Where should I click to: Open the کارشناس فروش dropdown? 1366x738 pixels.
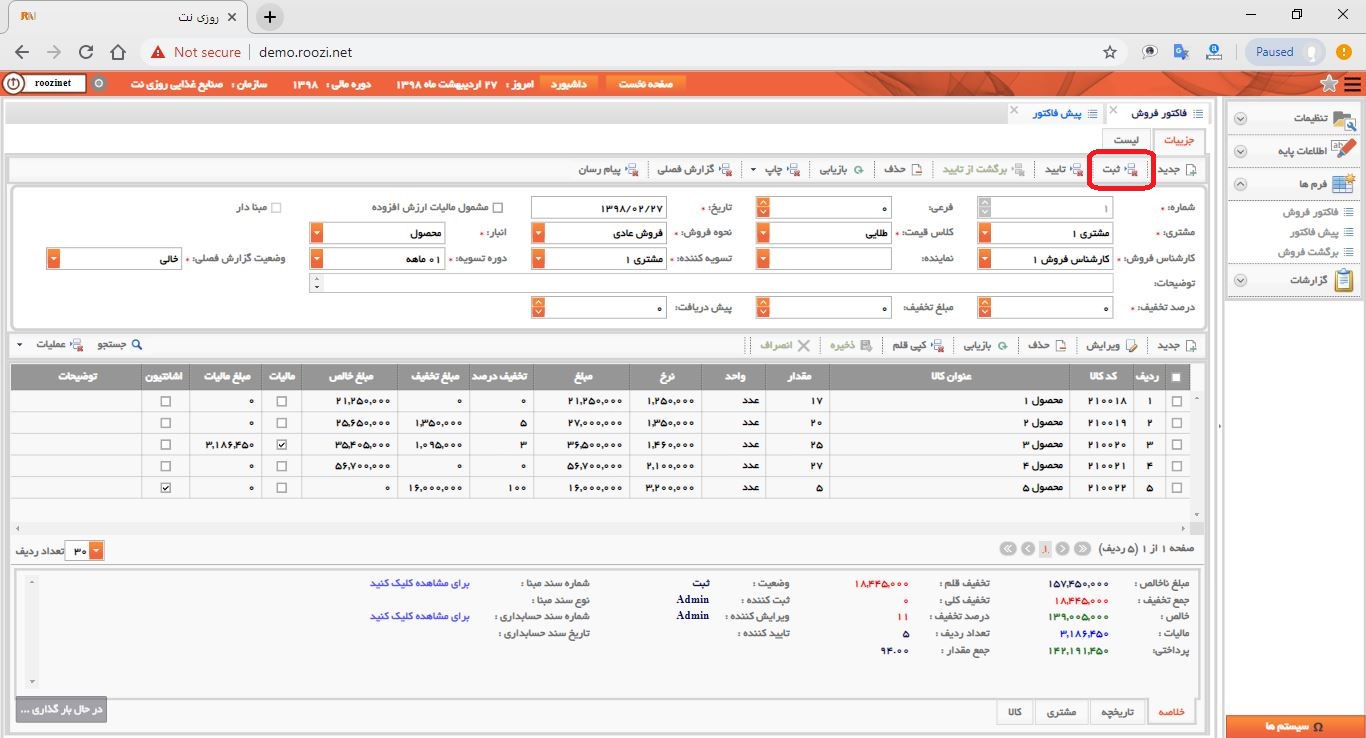(985, 259)
